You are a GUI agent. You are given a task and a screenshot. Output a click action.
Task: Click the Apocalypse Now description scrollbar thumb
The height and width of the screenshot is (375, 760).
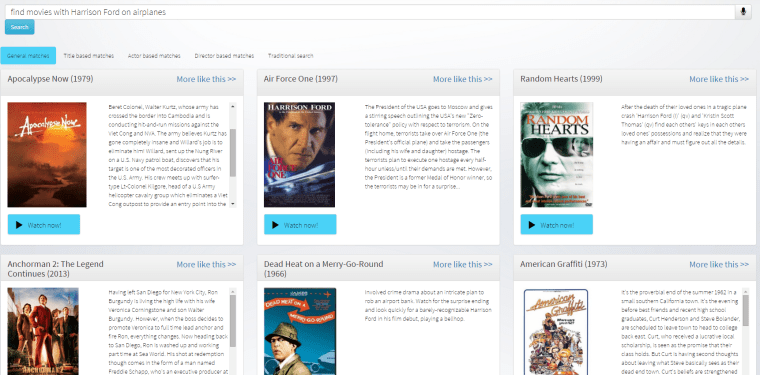point(233,153)
